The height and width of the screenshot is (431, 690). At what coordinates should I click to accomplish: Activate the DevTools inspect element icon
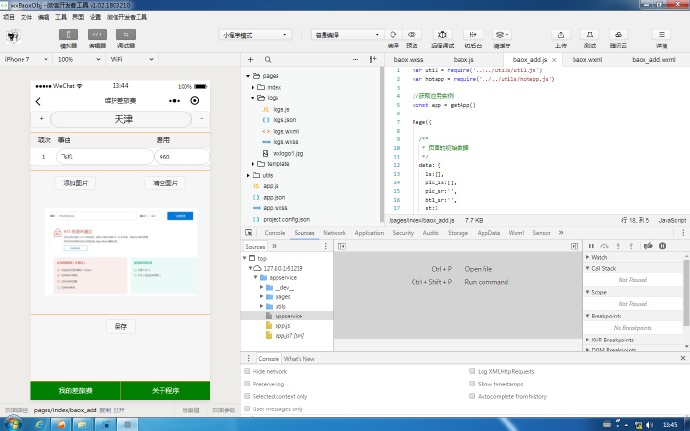249,232
